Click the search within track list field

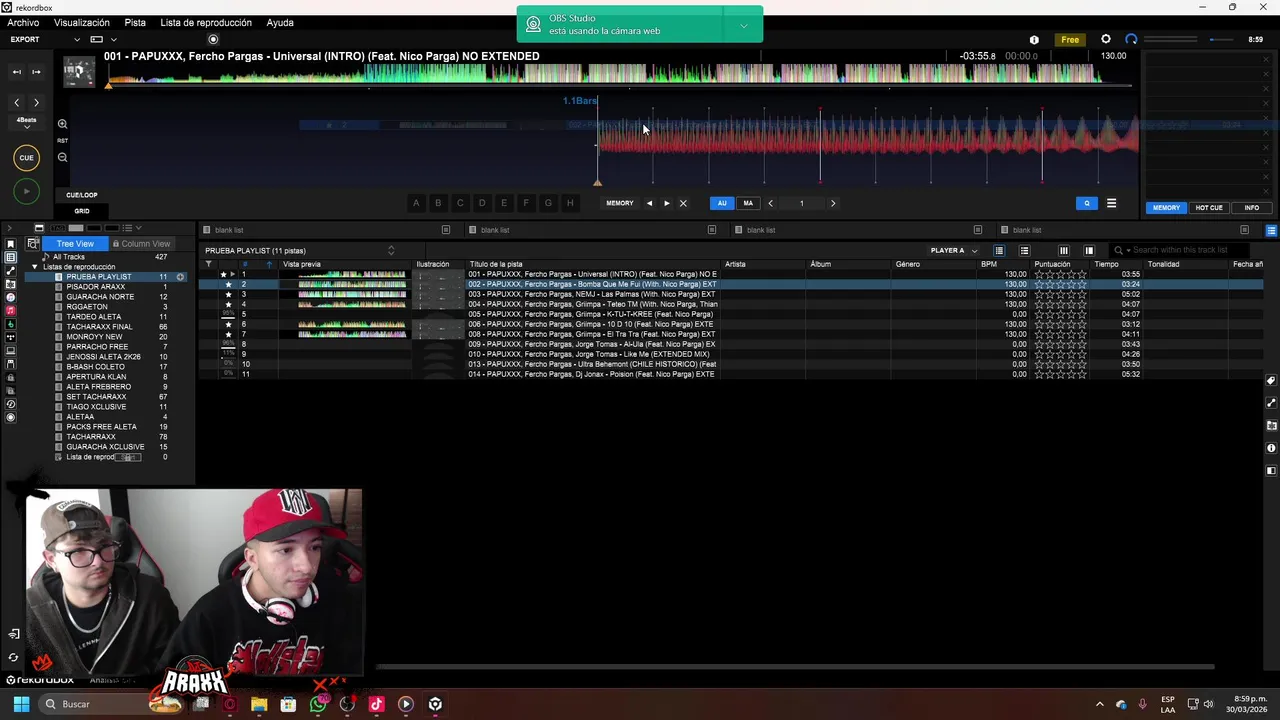[1180, 250]
